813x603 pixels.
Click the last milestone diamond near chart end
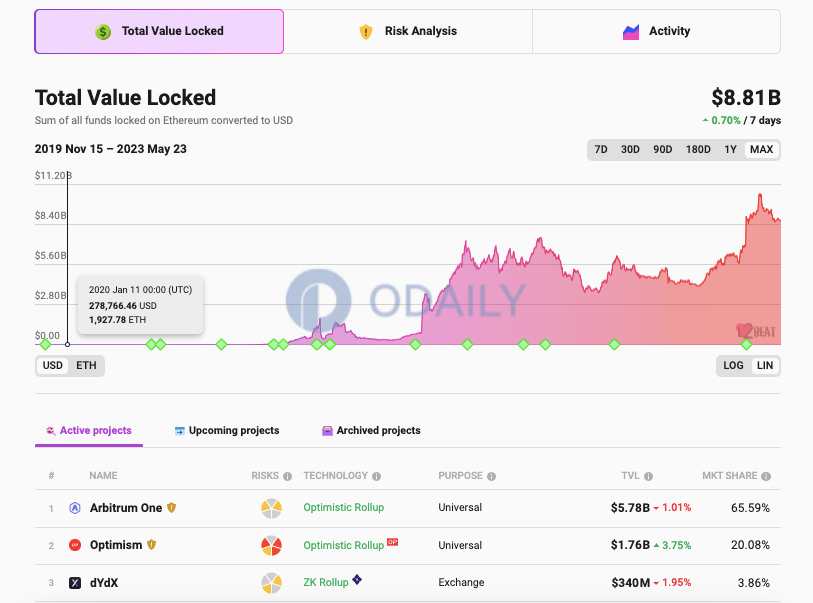tap(746, 344)
